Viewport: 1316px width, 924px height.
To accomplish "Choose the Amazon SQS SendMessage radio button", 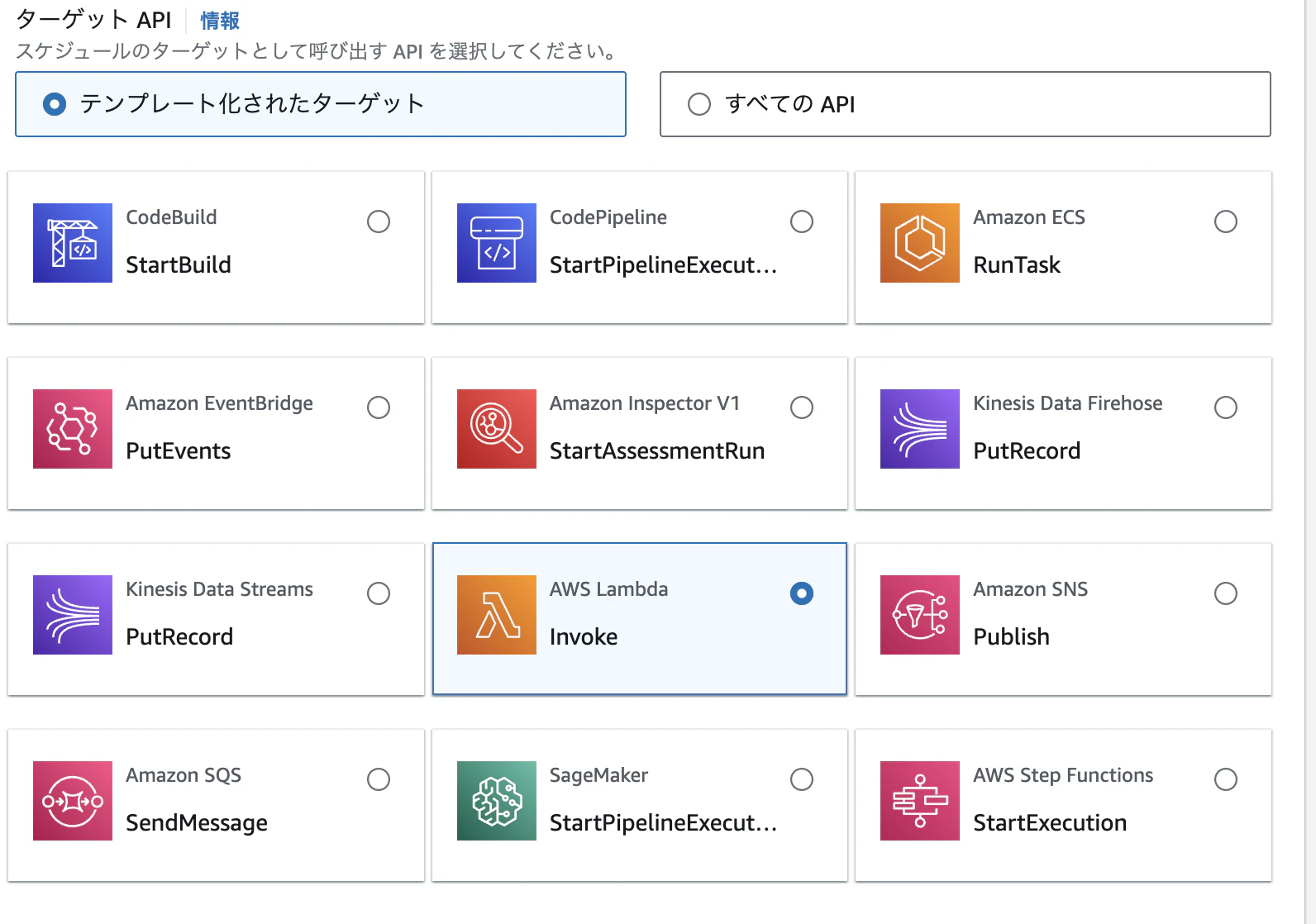I will [x=379, y=779].
